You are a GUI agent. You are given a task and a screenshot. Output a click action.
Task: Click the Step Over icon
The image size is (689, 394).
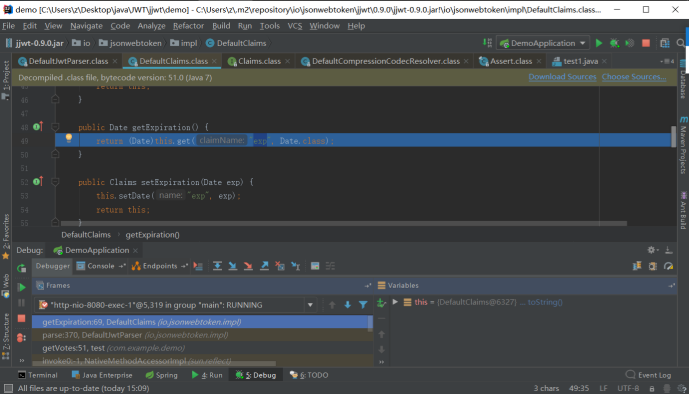click(217, 266)
